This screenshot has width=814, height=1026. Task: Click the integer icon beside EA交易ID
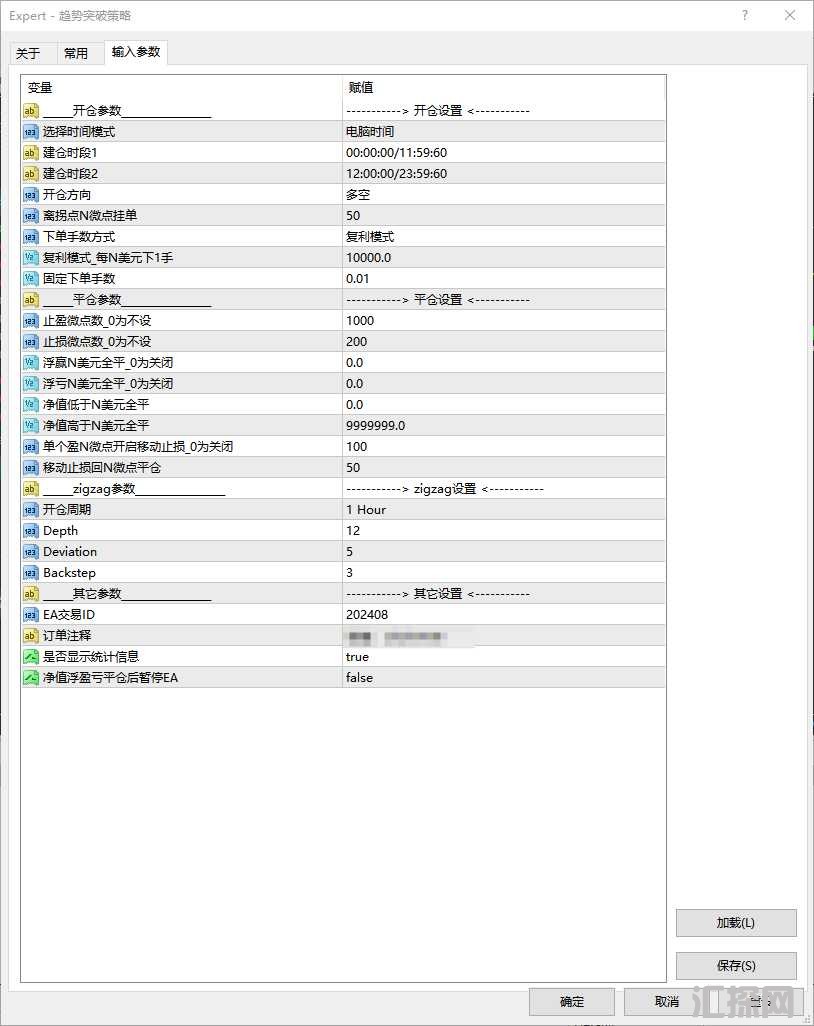coord(31,615)
